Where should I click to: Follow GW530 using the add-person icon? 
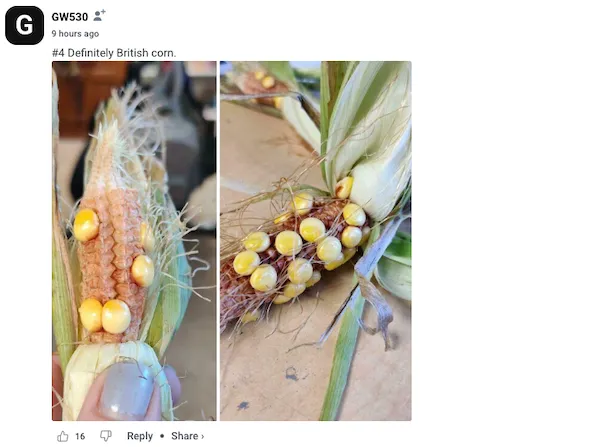click(99, 16)
